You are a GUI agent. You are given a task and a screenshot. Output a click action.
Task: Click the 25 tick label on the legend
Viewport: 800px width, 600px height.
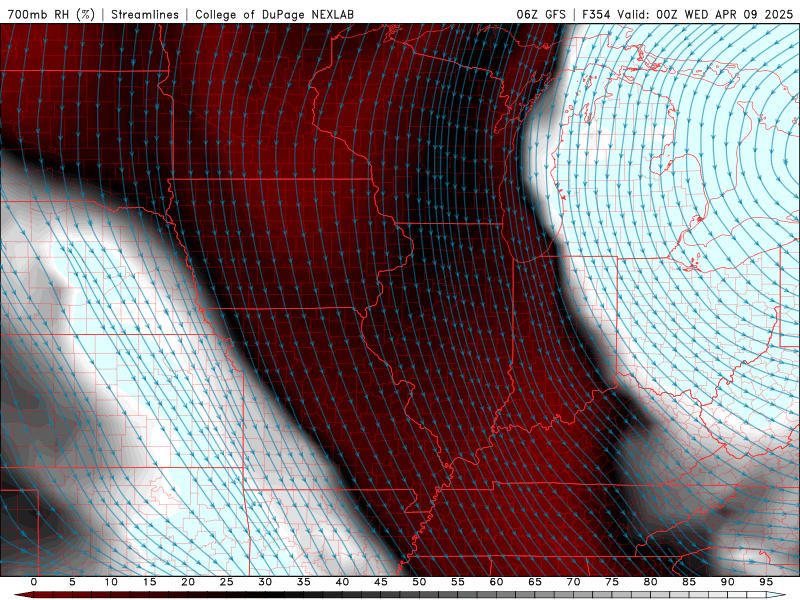[227, 582]
